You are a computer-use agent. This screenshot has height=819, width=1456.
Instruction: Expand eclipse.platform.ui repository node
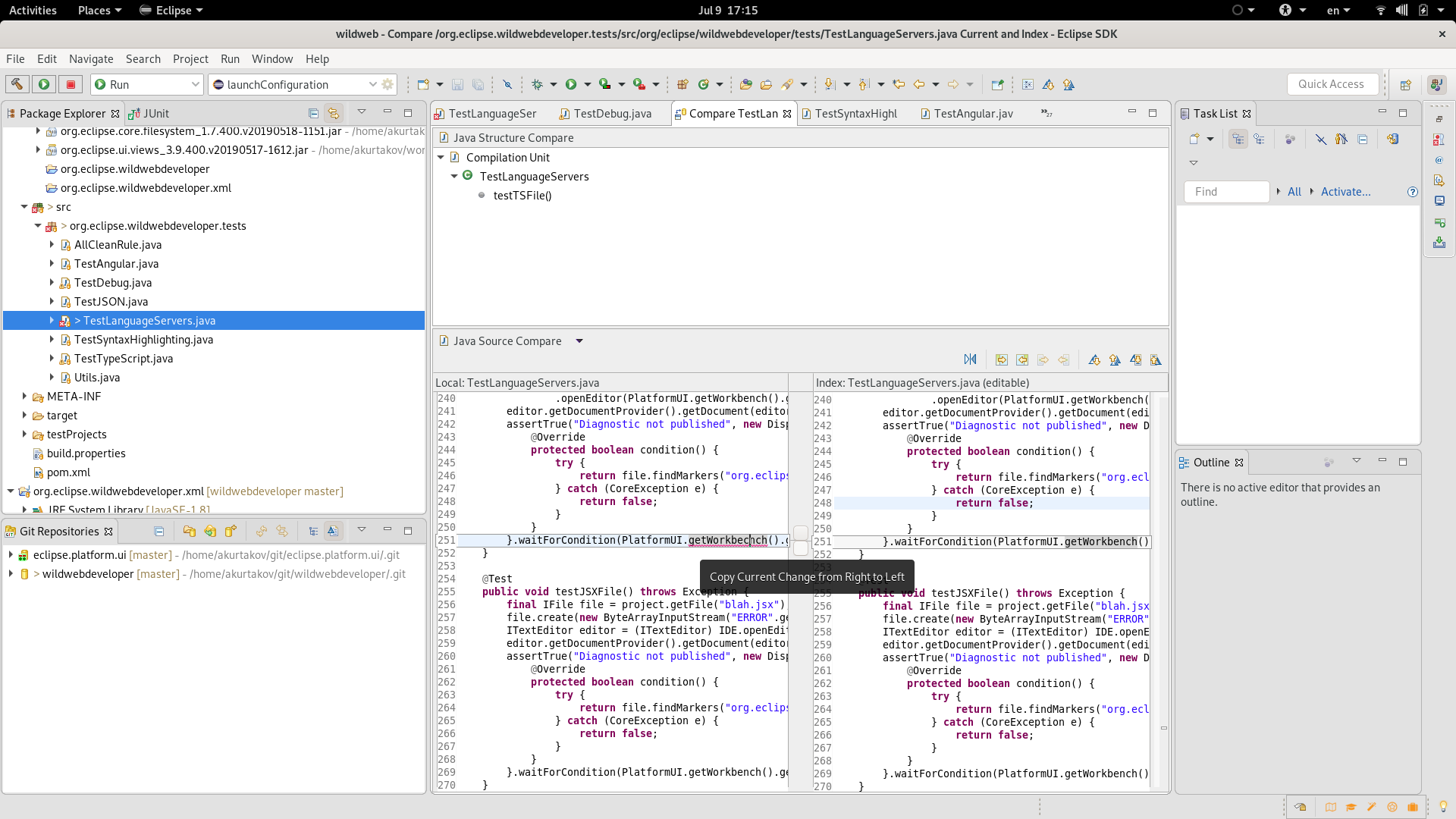point(11,555)
